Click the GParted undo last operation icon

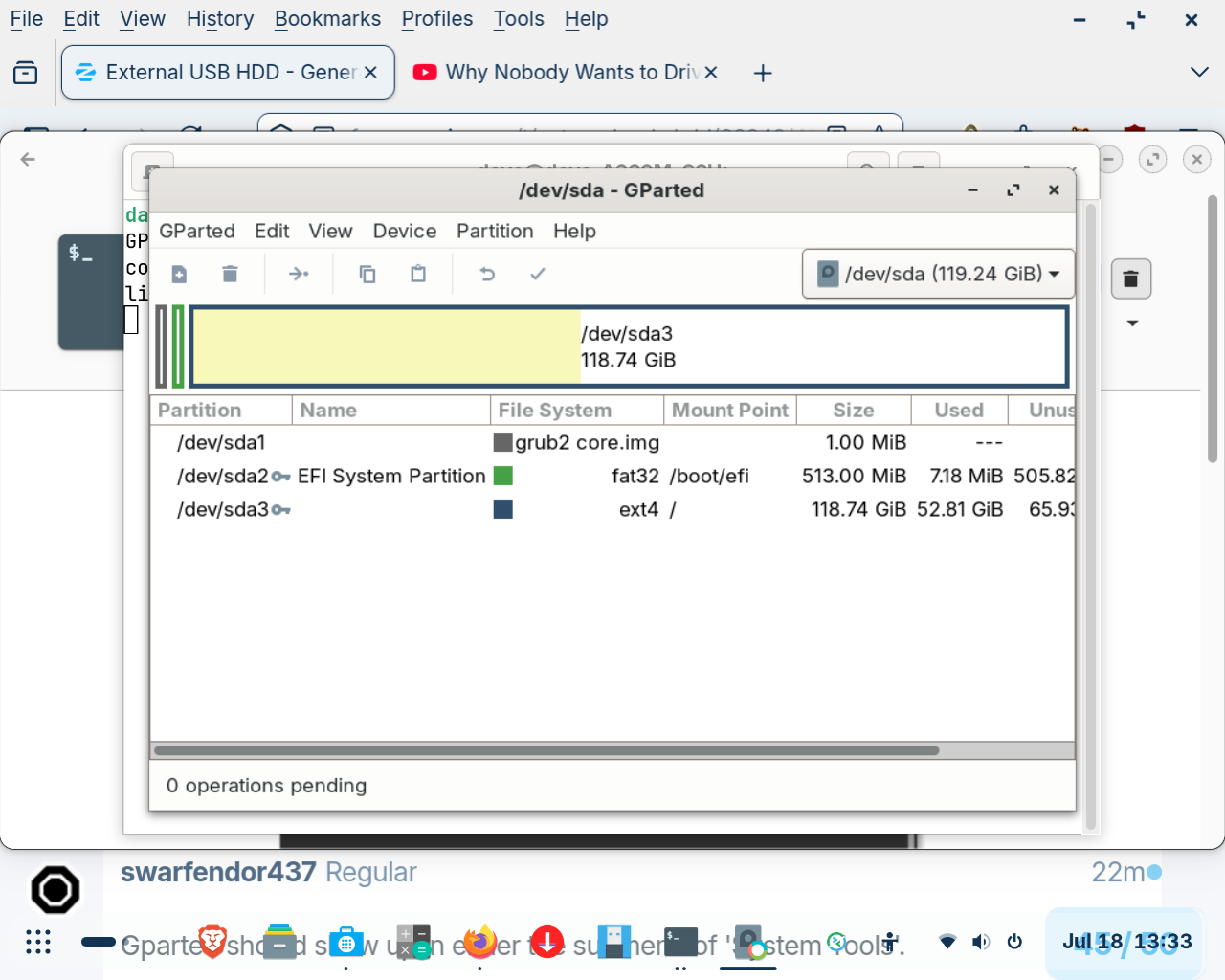(487, 275)
